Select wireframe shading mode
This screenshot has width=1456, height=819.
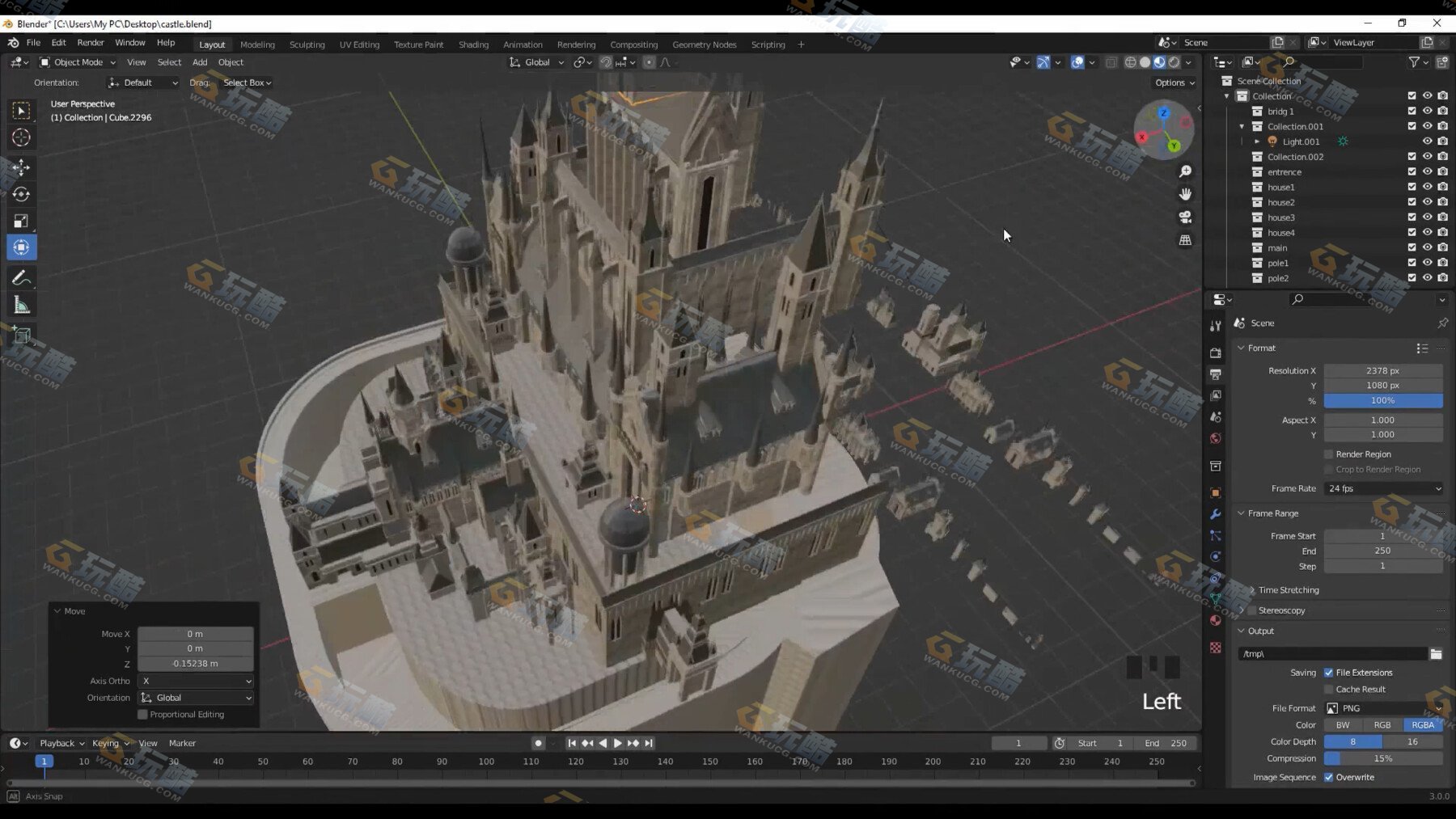[1130, 62]
